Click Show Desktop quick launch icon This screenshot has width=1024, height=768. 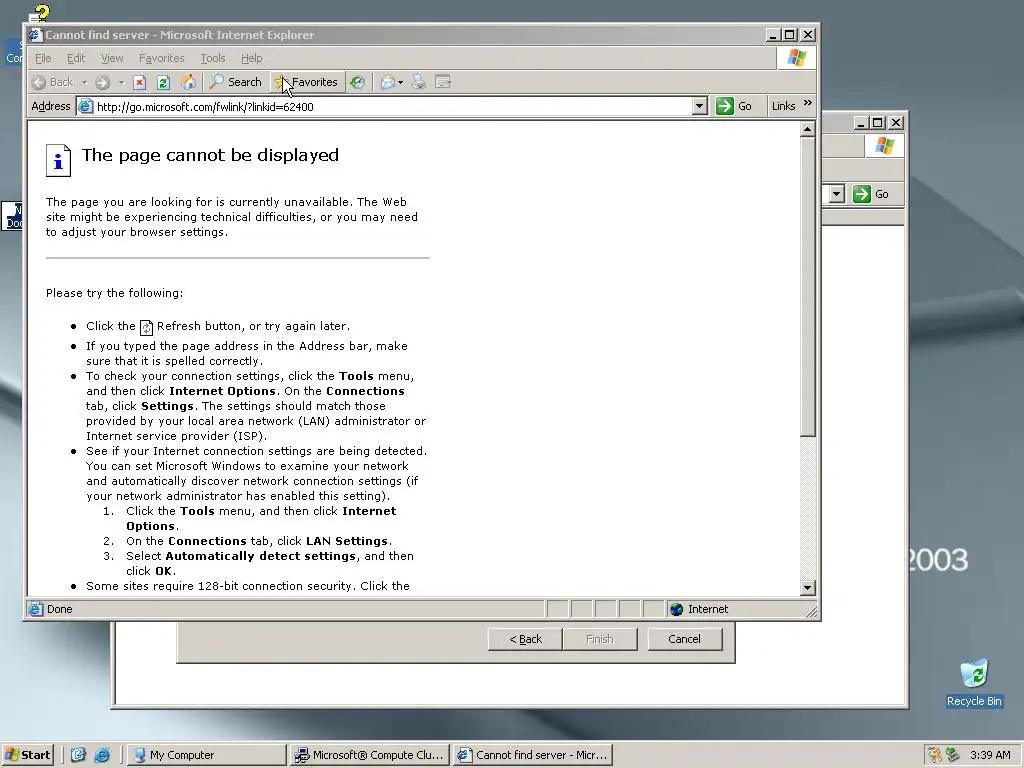pos(78,755)
